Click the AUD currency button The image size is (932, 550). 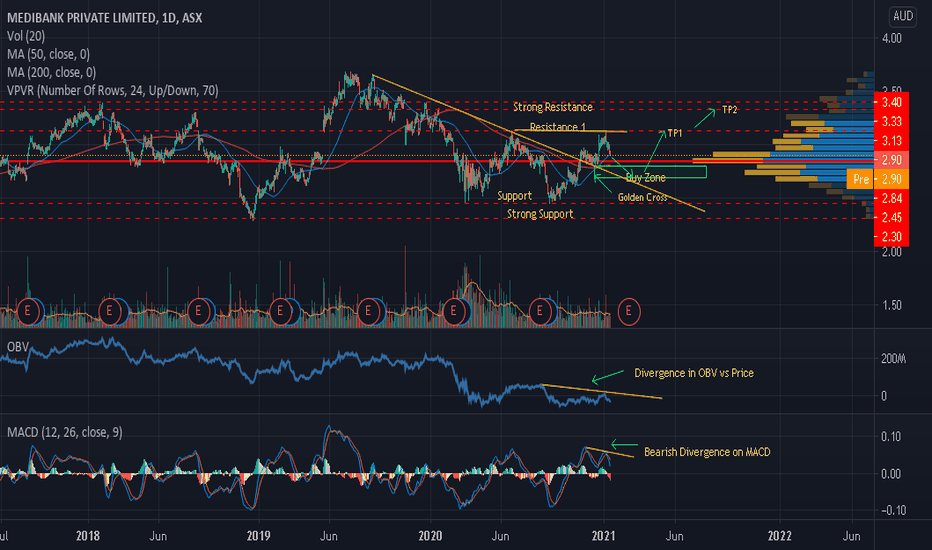(902, 16)
